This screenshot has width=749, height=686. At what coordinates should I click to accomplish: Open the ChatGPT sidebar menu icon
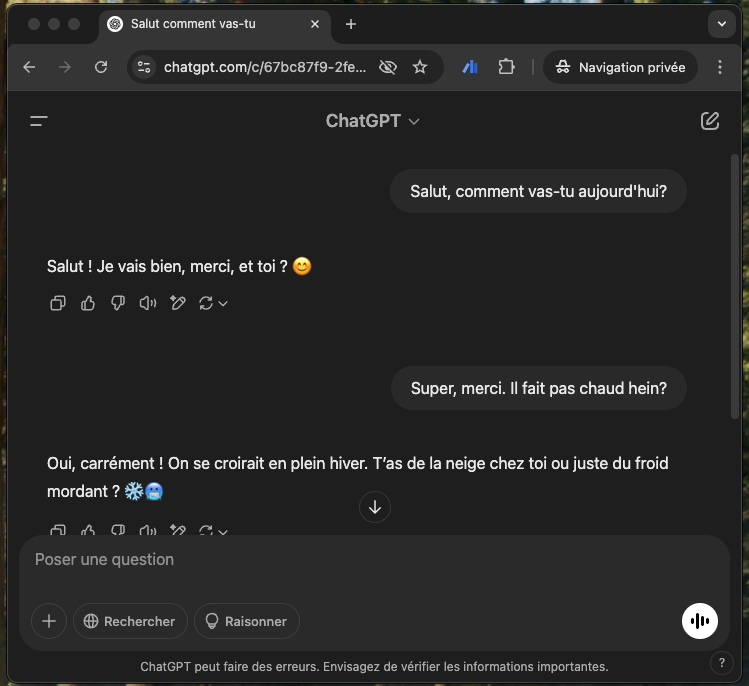click(39, 121)
